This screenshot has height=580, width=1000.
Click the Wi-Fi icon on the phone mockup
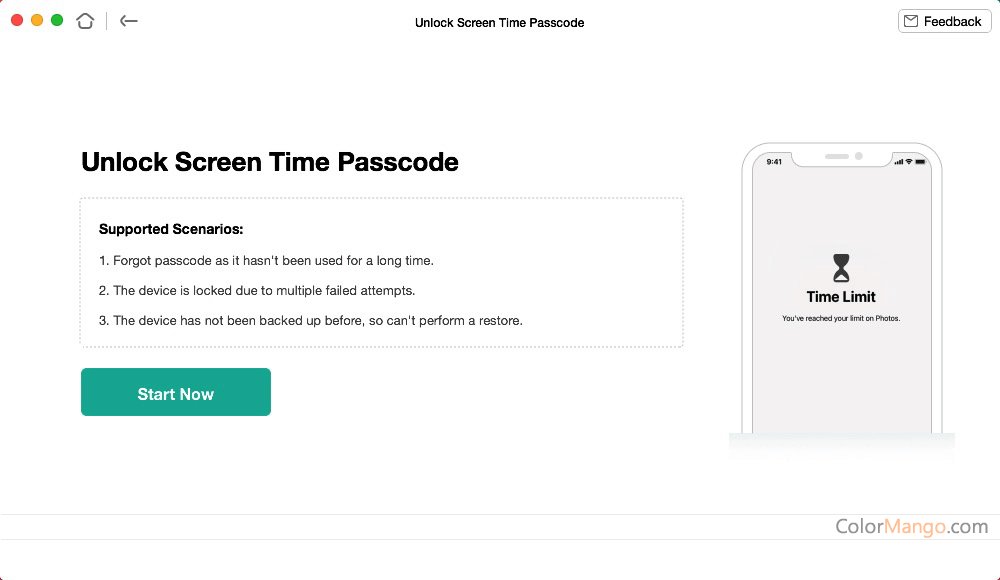pyautogui.click(x=908, y=160)
